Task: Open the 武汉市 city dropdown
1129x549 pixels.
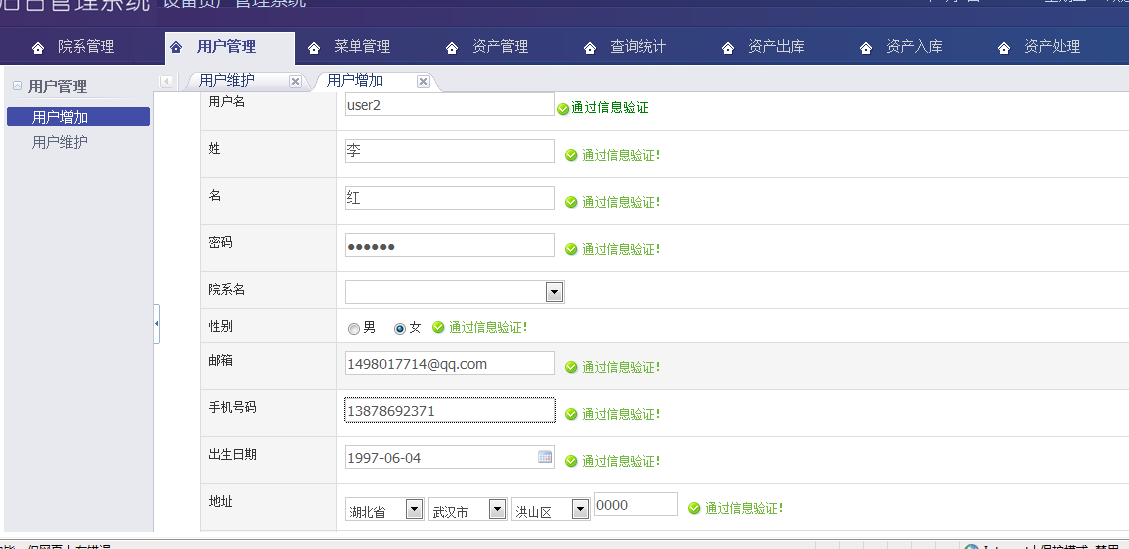Action: (x=498, y=509)
